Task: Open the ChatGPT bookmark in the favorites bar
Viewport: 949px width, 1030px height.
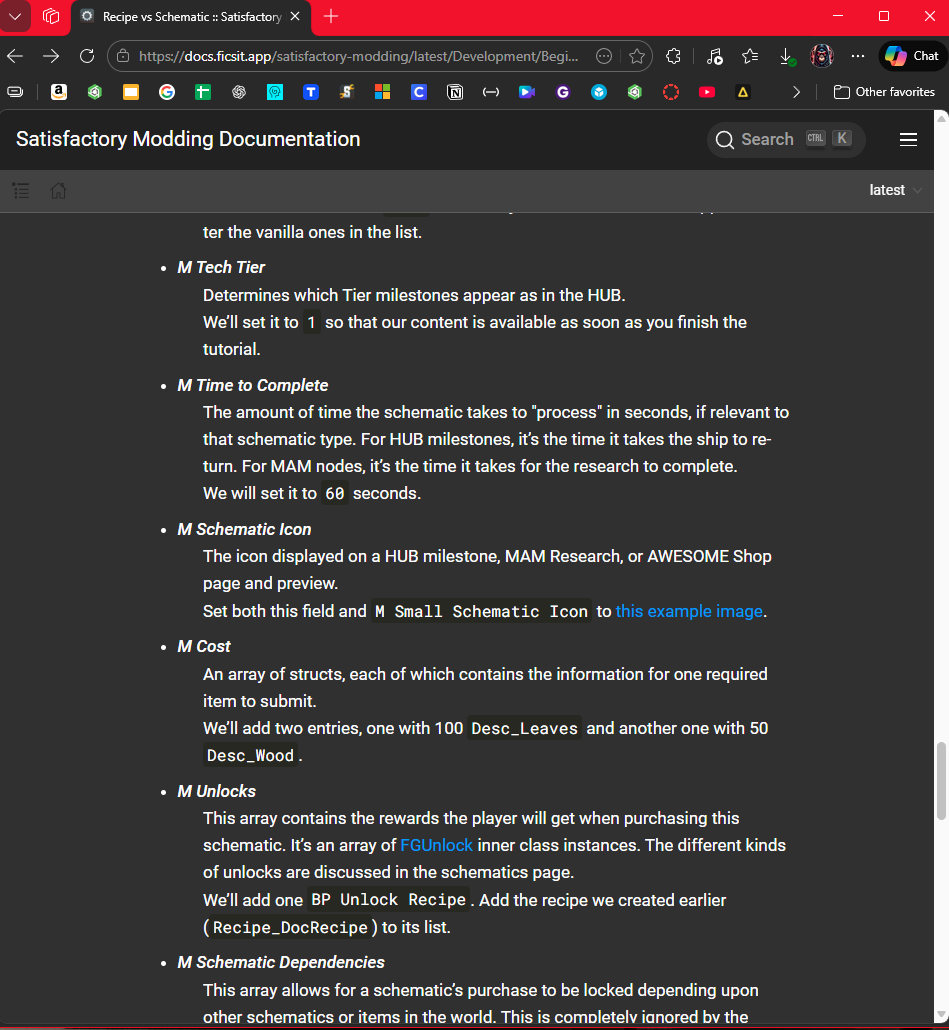Action: (238, 91)
